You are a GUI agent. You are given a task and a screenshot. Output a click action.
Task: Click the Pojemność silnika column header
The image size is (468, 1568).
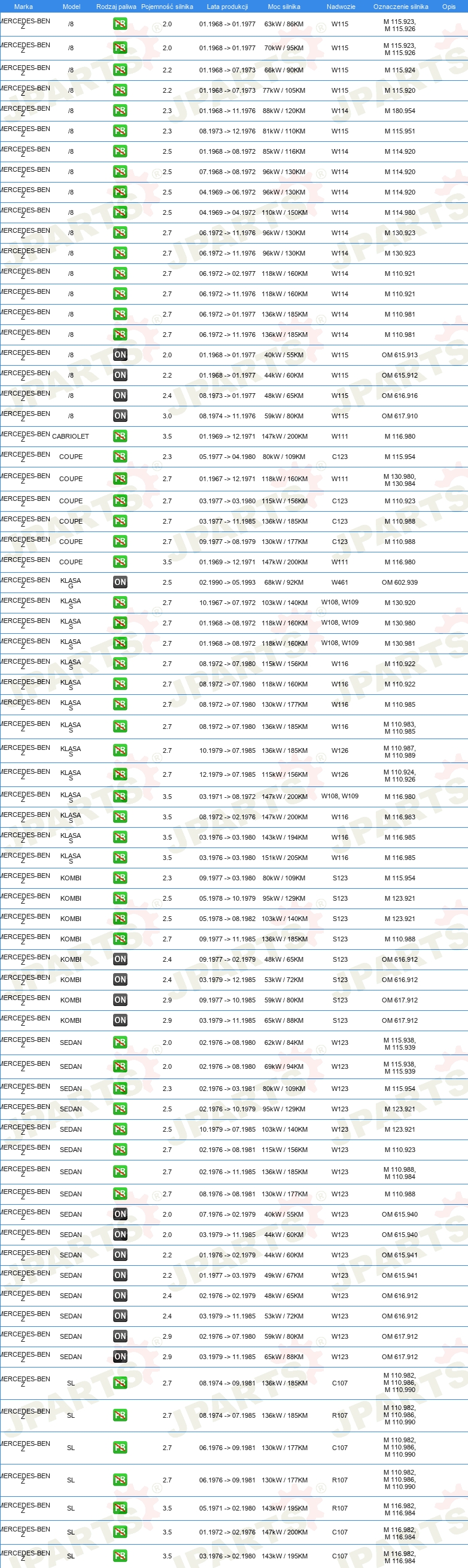(167, 7)
